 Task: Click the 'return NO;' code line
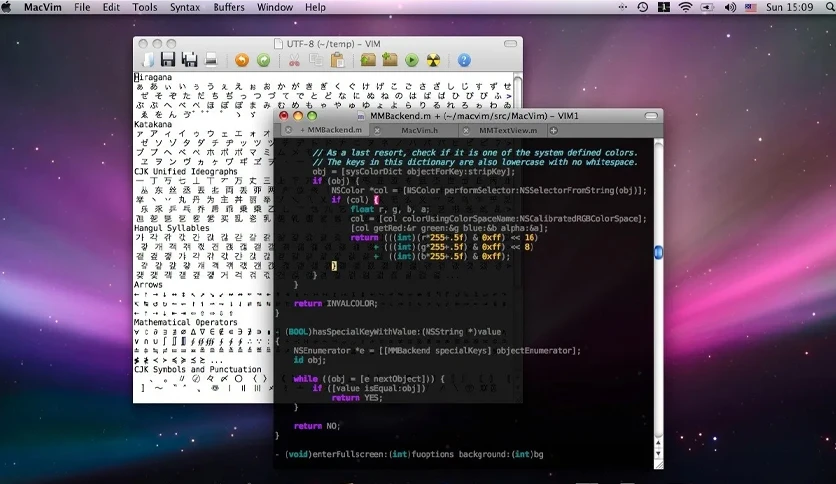click(x=317, y=426)
